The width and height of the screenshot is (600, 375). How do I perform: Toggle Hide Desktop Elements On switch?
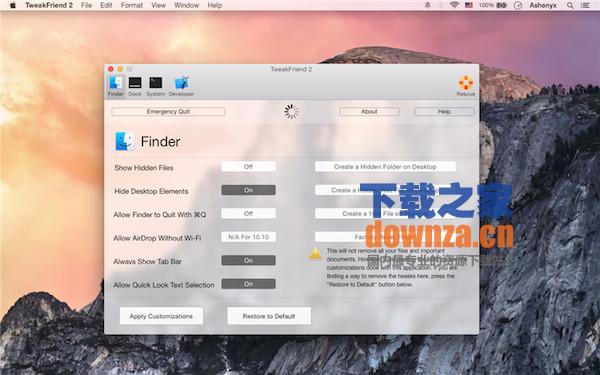(248, 190)
